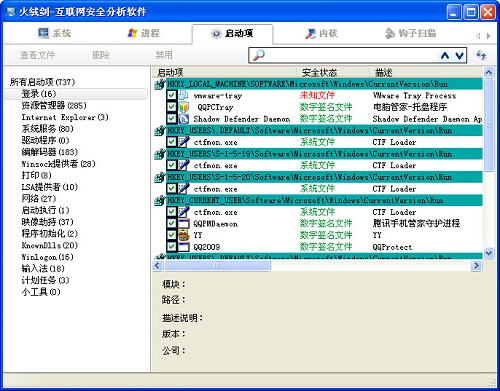Open the 内核 tab
The image size is (500, 391).
pyautogui.click(x=321, y=33)
